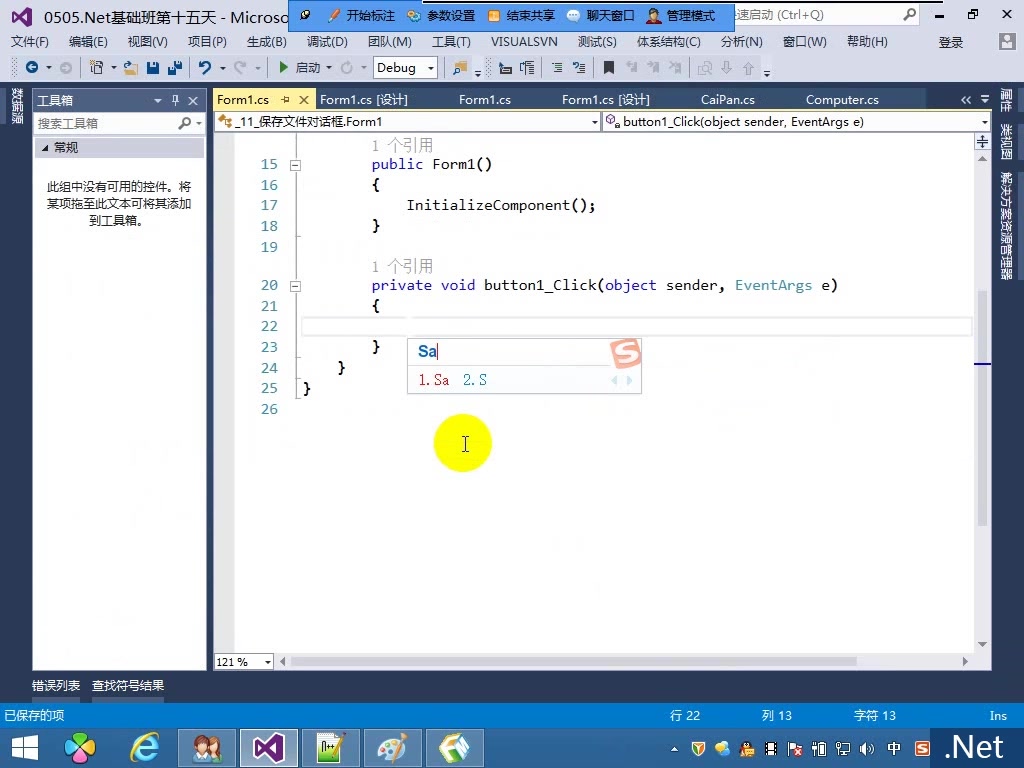Select the Save All toolbar icon
Image resolution: width=1024 pixels, height=768 pixels.
tap(176, 69)
